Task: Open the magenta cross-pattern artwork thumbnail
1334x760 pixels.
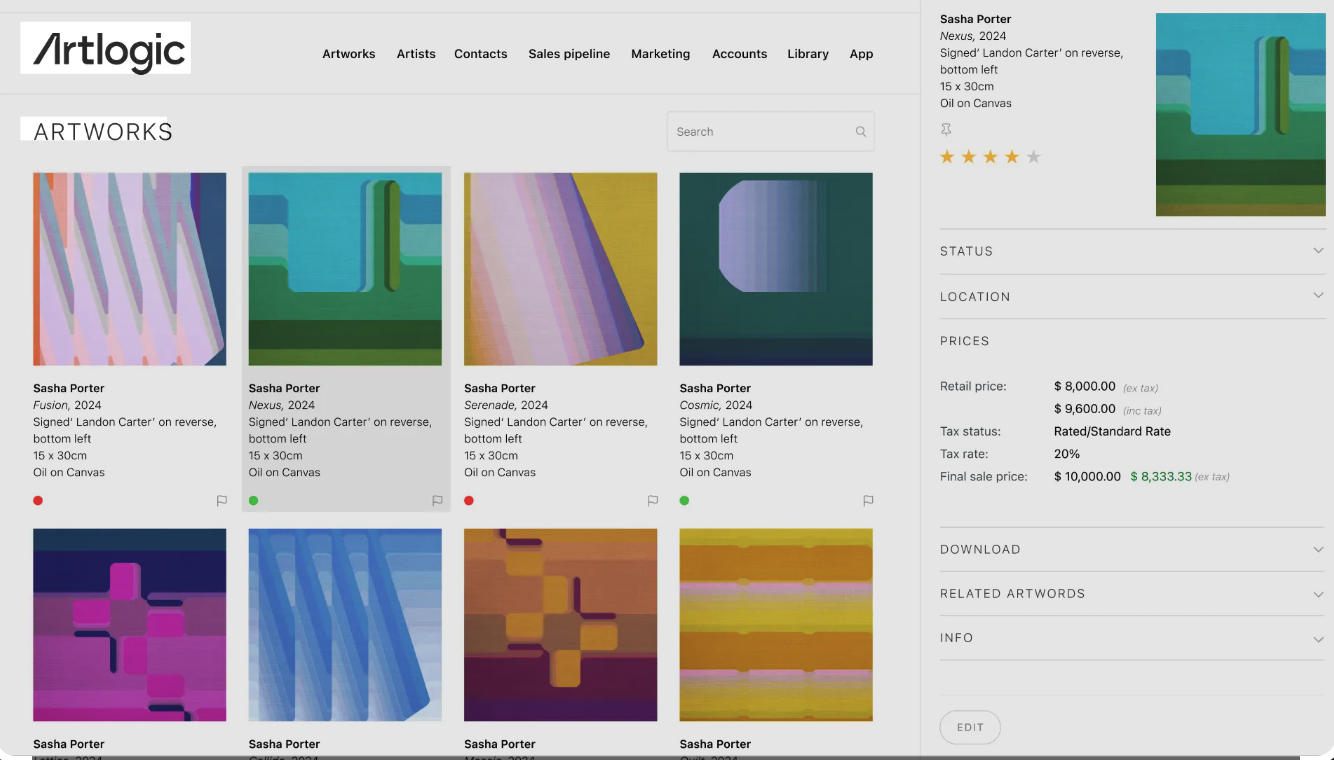Action: 130,625
